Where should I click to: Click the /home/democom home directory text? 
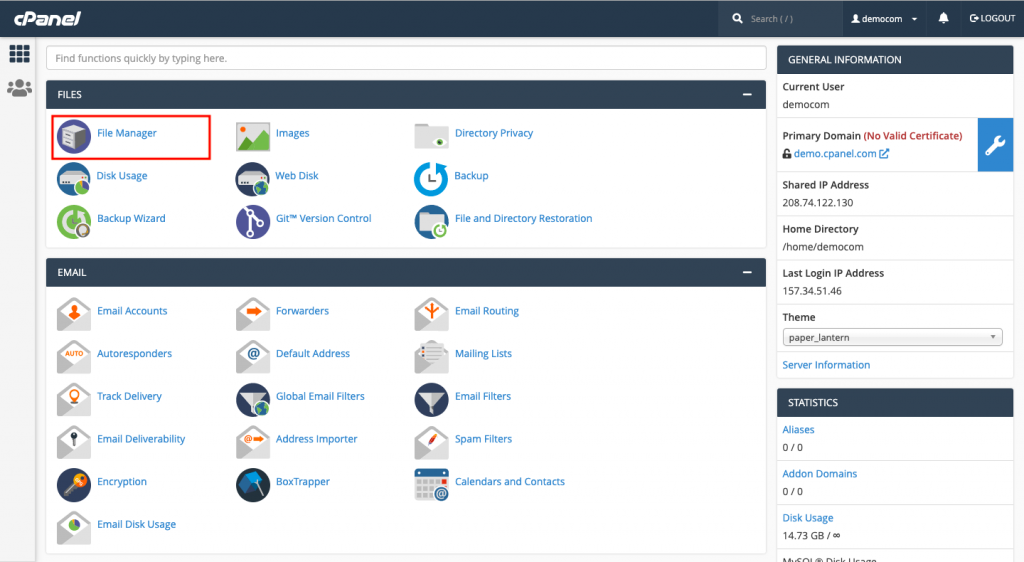click(x=823, y=247)
